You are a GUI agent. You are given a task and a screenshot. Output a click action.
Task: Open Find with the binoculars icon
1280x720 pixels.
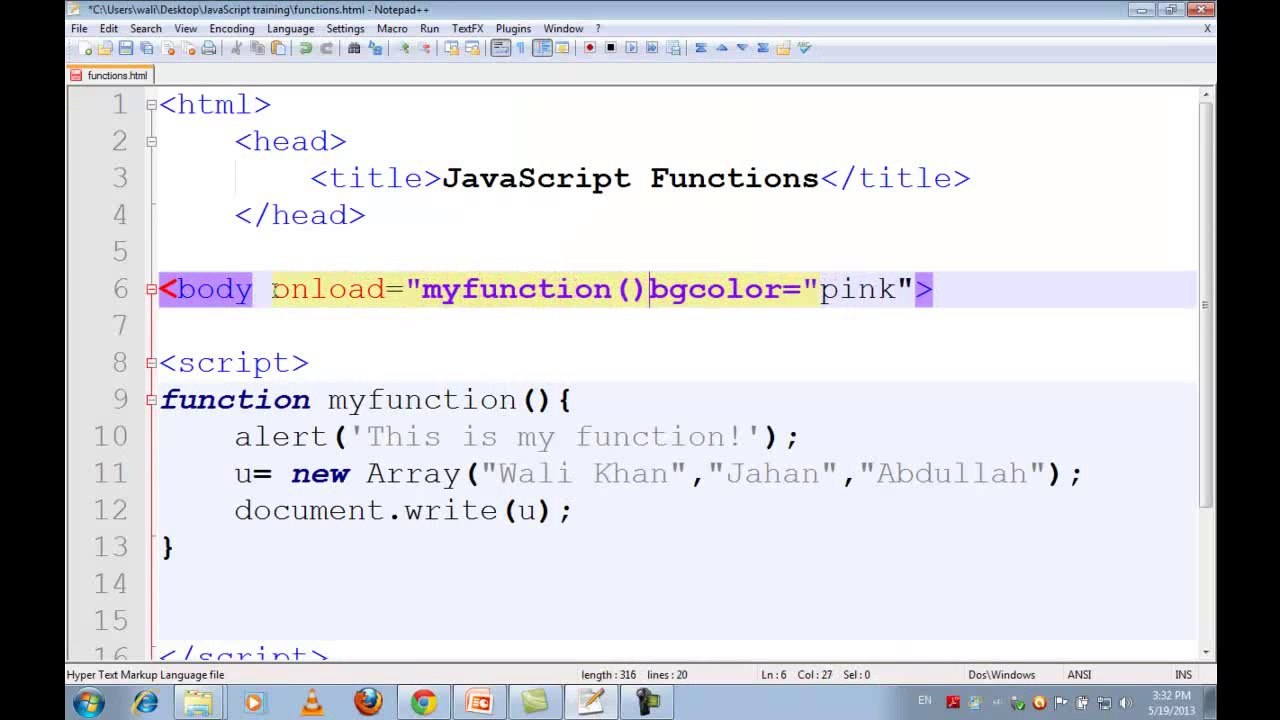point(354,48)
